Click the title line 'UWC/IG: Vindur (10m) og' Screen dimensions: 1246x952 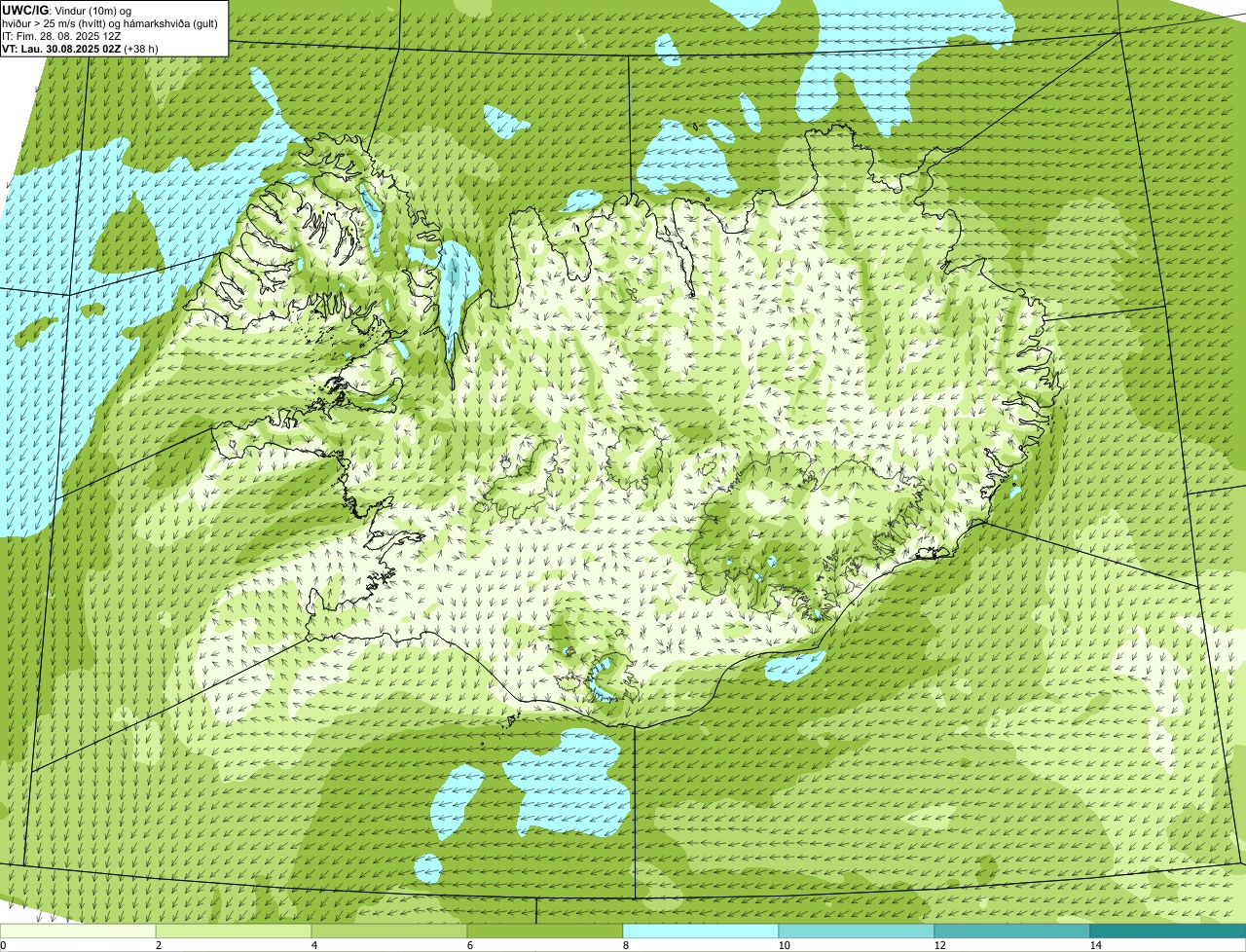[67, 10]
